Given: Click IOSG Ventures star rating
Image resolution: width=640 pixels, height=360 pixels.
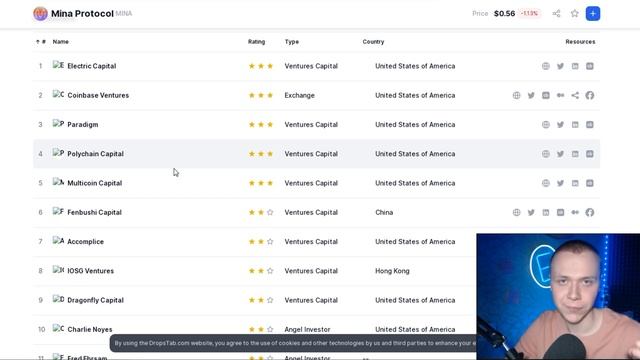Looking at the screenshot, I should (x=261, y=271).
